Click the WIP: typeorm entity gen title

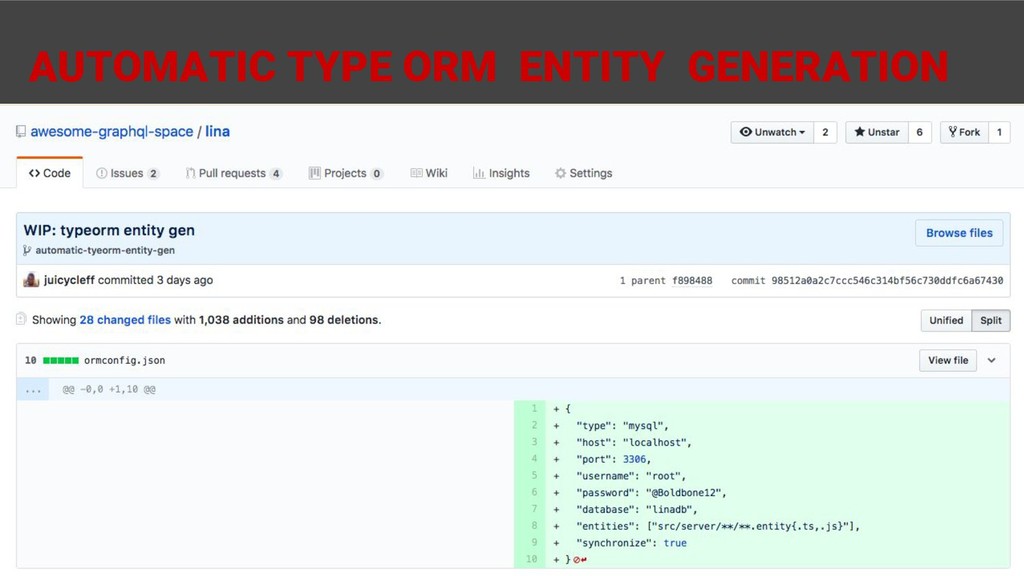pos(109,231)
